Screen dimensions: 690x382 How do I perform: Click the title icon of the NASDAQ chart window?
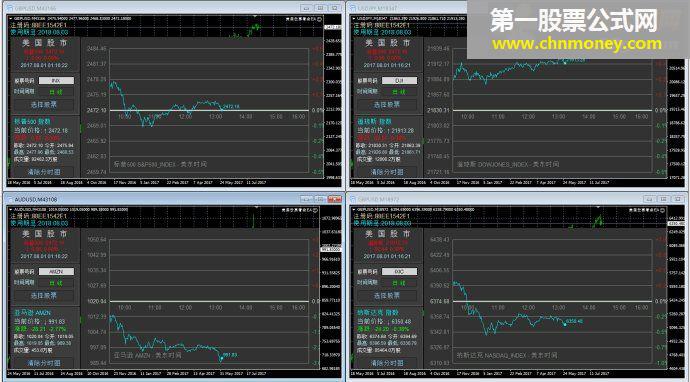click(352, 199)
